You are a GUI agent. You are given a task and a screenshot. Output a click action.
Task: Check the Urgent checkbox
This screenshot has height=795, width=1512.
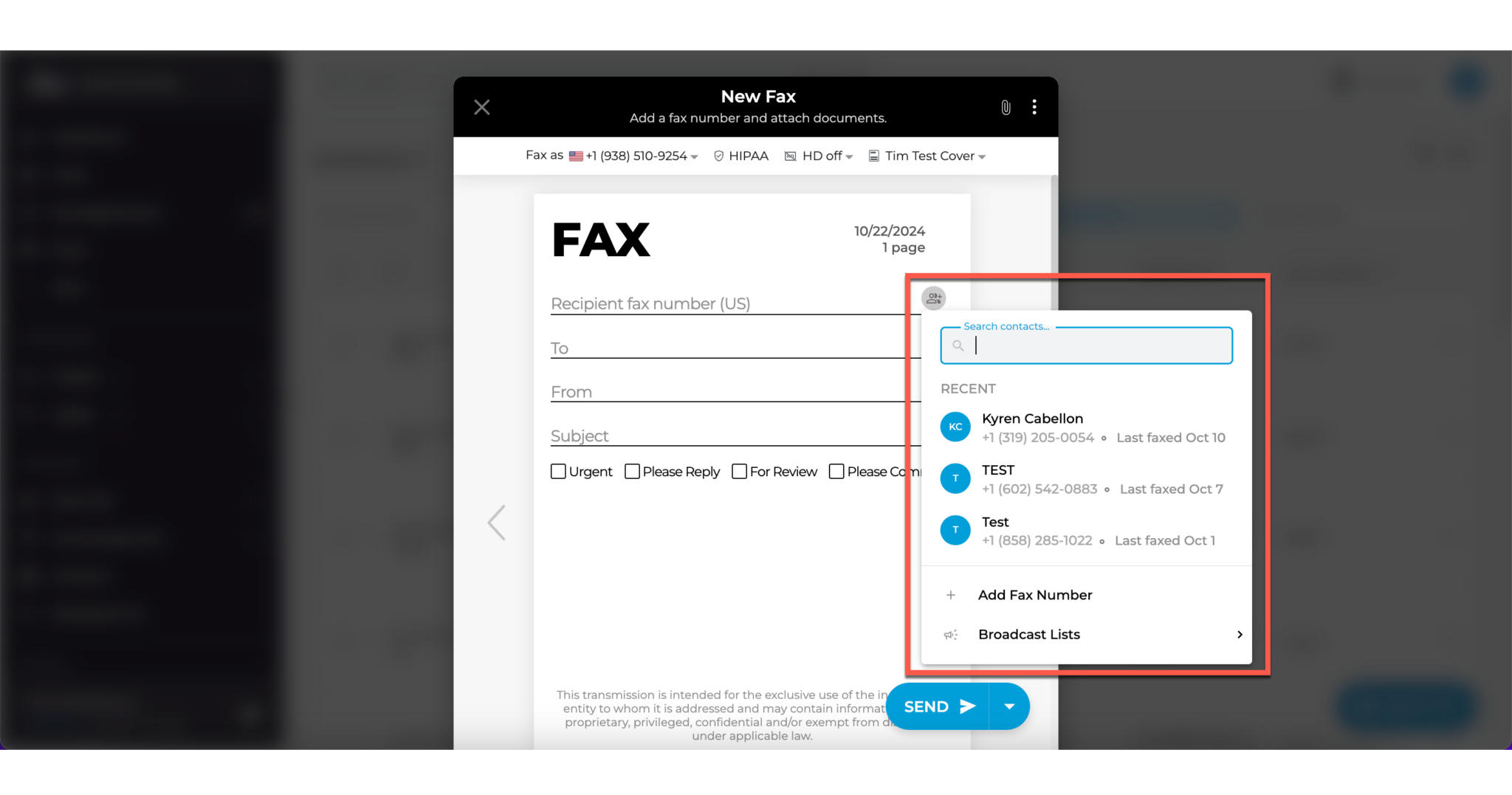click(558, 471)
